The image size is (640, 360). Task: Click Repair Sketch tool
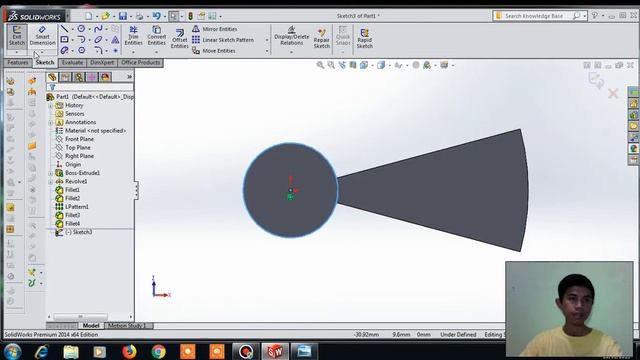(322, 38)
